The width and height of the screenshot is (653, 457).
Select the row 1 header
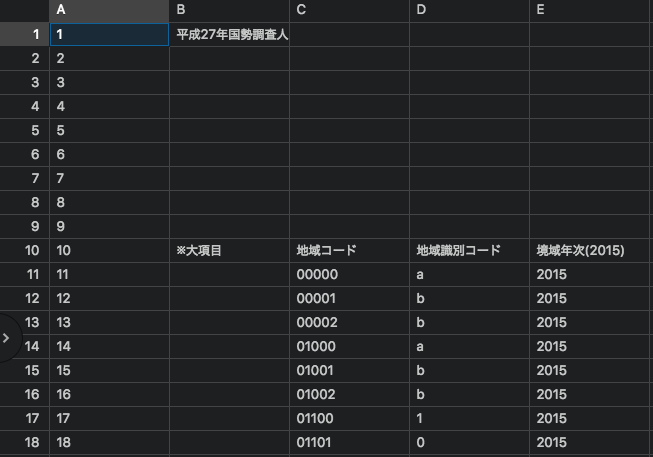(25, 34)
